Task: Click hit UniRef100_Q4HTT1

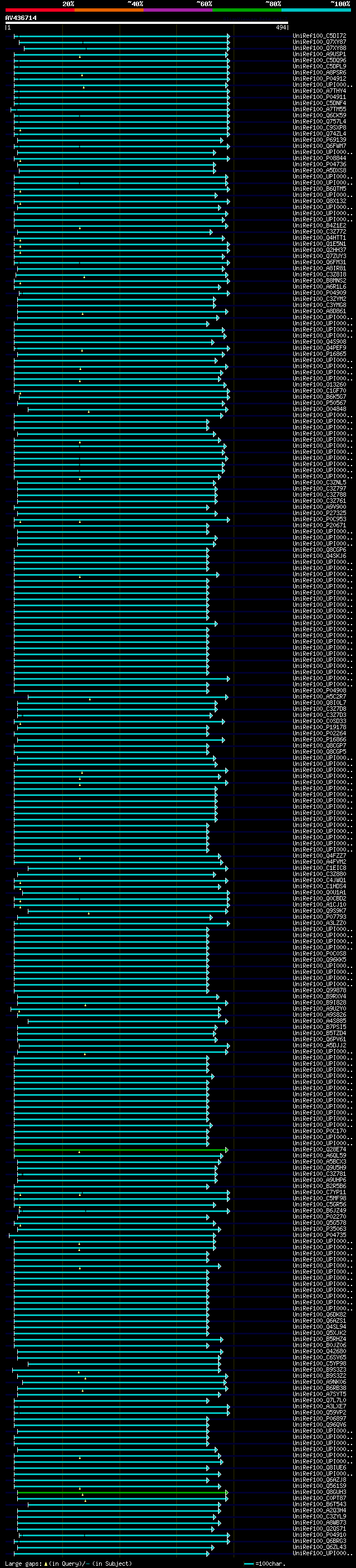Action: pos(319,238)
